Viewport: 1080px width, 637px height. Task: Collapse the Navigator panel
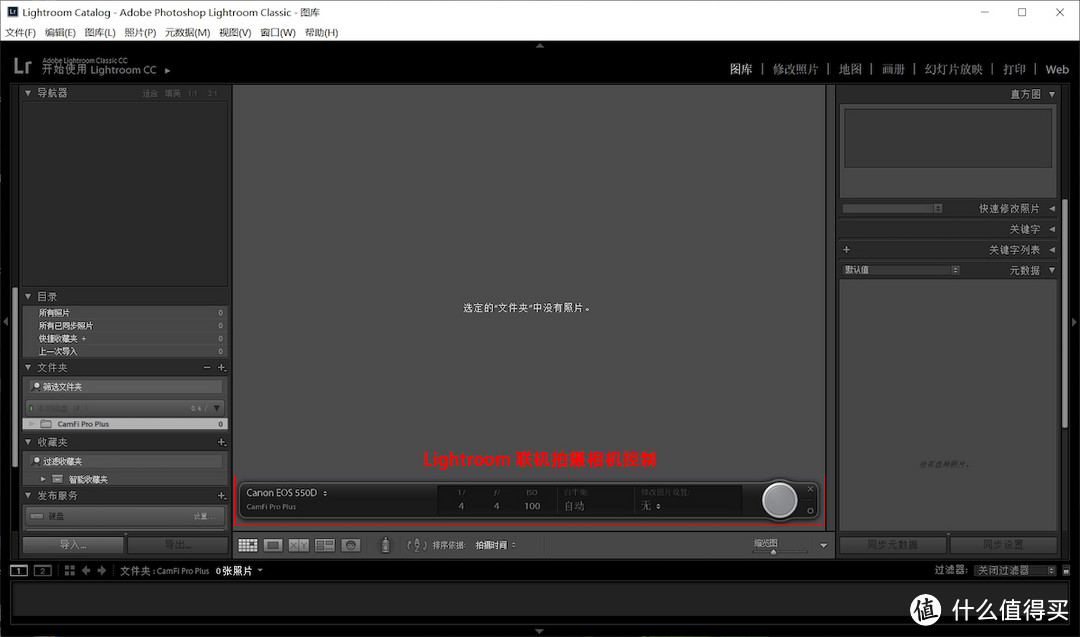[x=28, y=93]
